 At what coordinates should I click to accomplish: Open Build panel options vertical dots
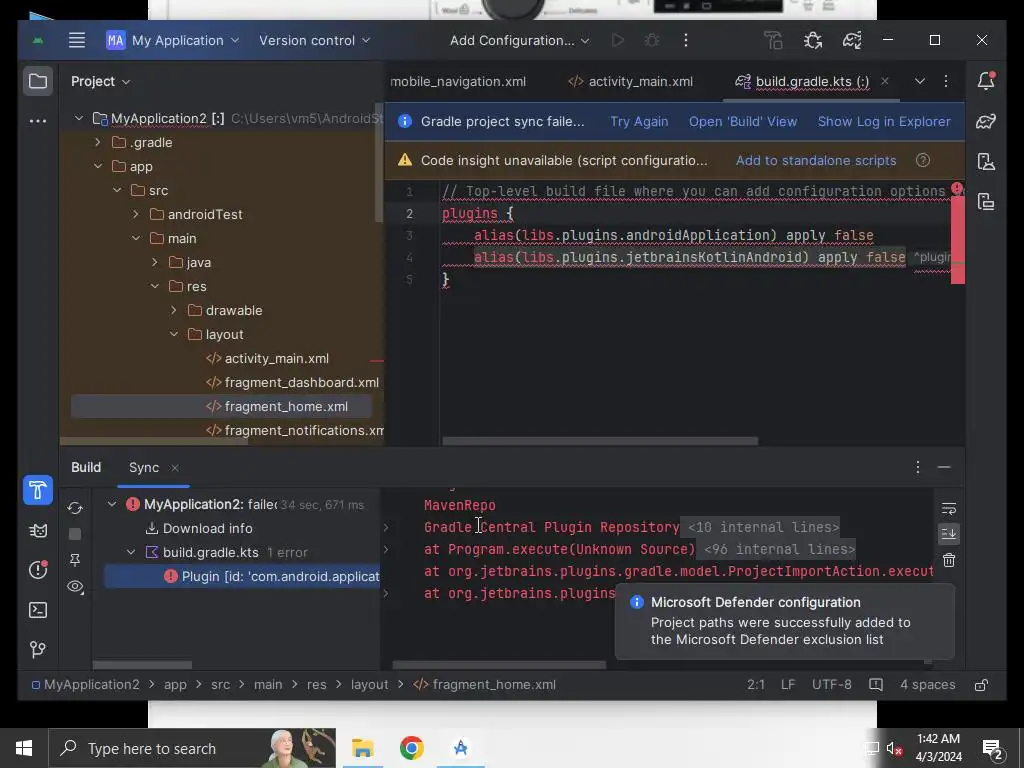pos(918,467)
